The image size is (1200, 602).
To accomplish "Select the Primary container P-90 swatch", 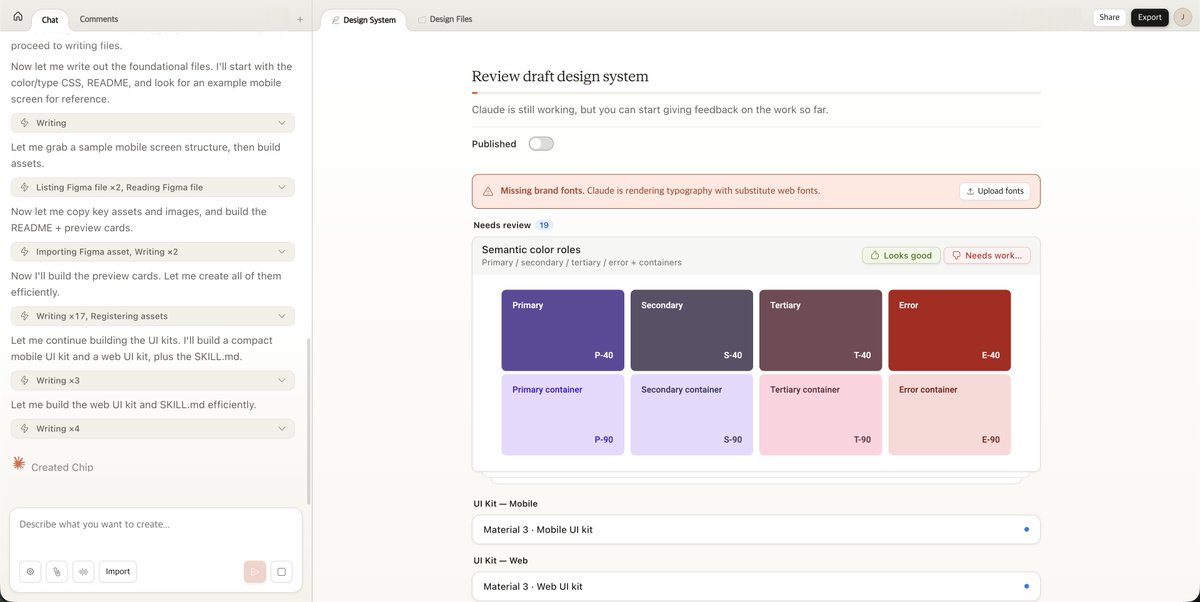I will pos(563,415).
